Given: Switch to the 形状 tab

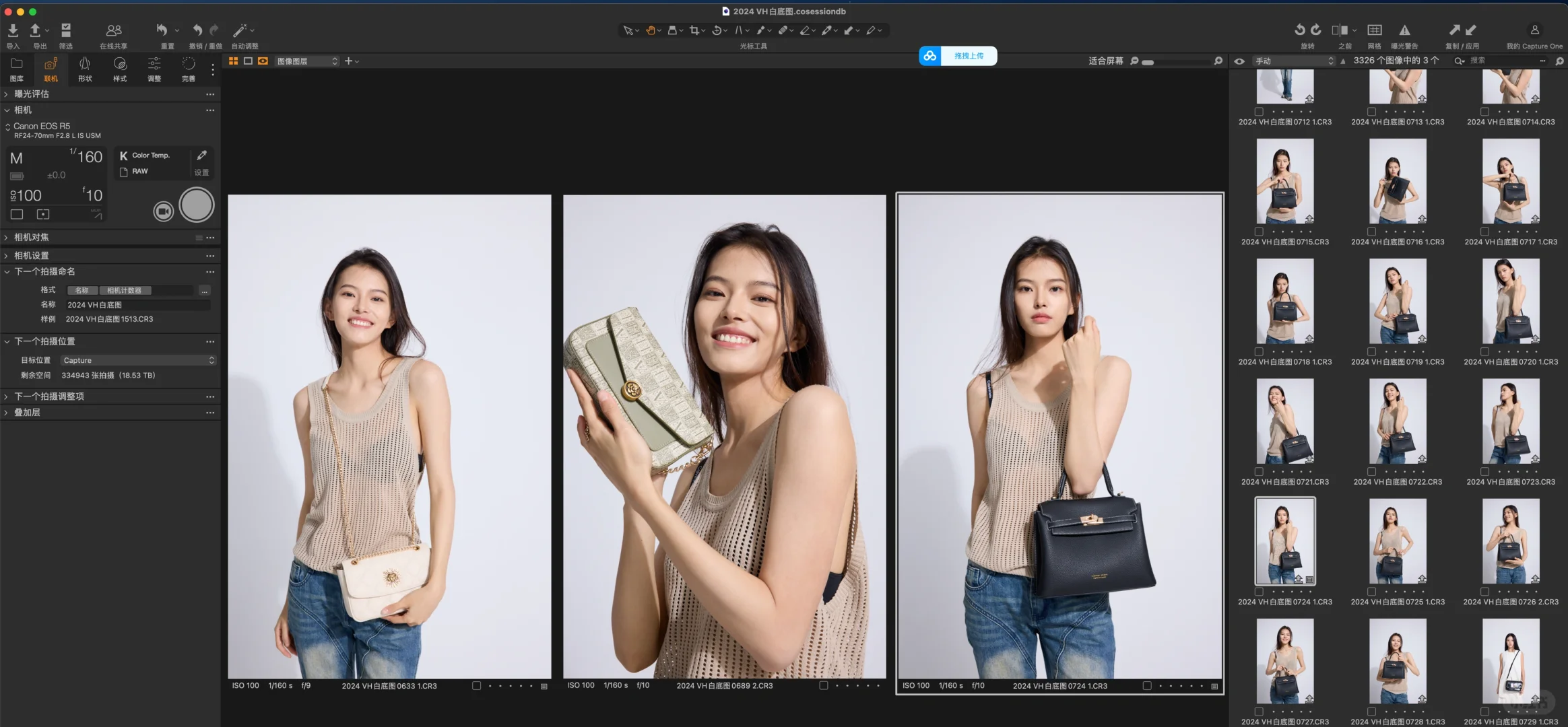Looking at the screenshot, I should click(85, 69).
